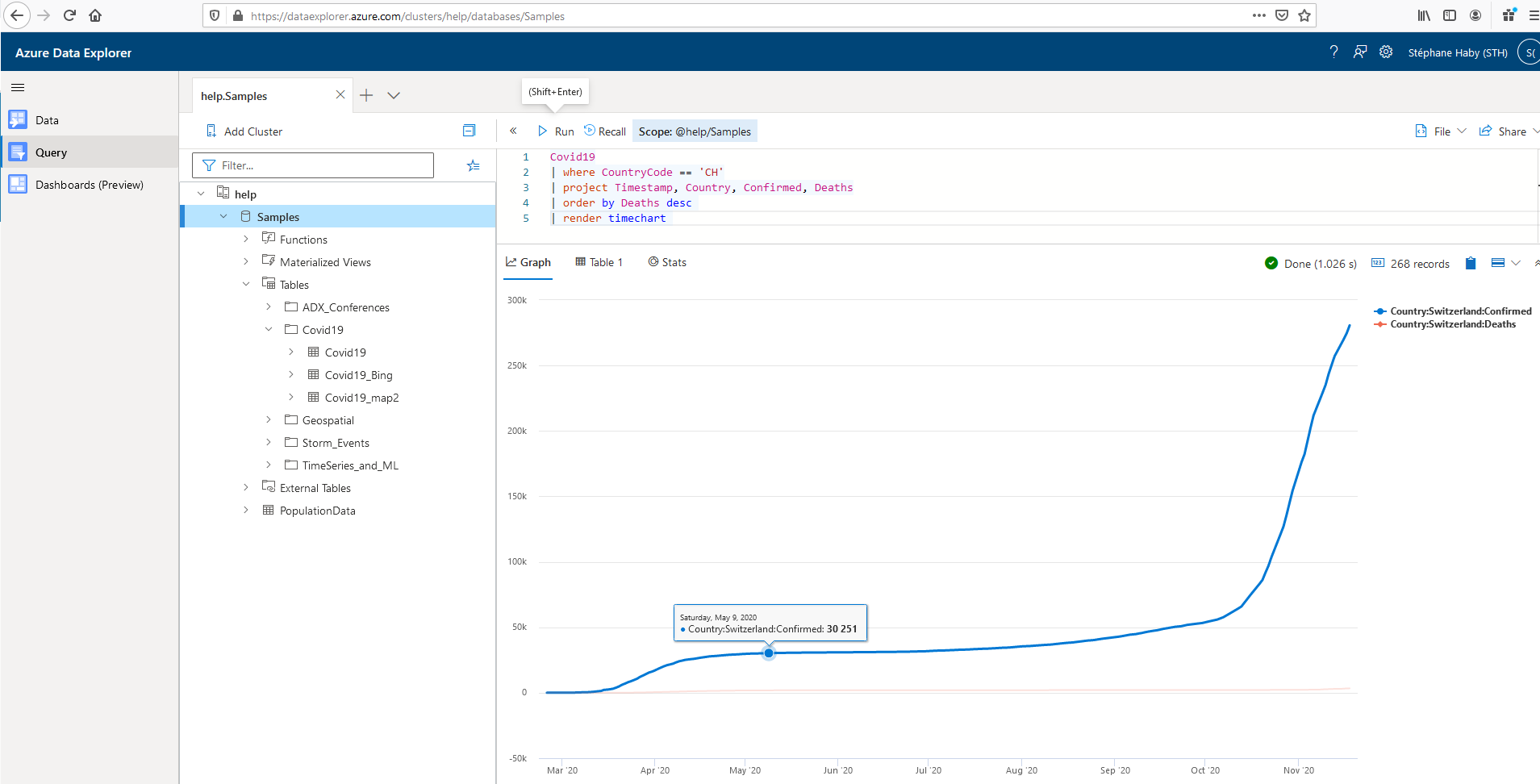Go back with the browser back arrow
This screenshot has height=784, width=1540.
tap(17, 15)
